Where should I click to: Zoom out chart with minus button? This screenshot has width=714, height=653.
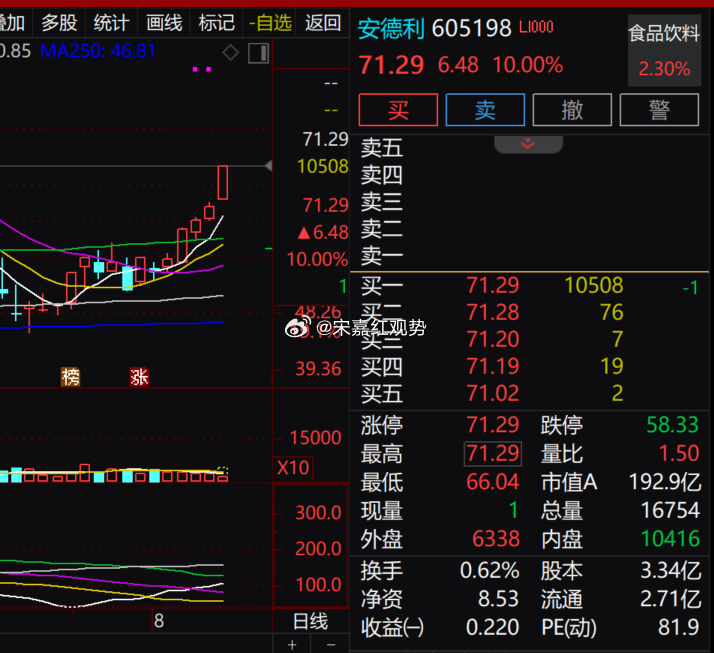(331, 644)
